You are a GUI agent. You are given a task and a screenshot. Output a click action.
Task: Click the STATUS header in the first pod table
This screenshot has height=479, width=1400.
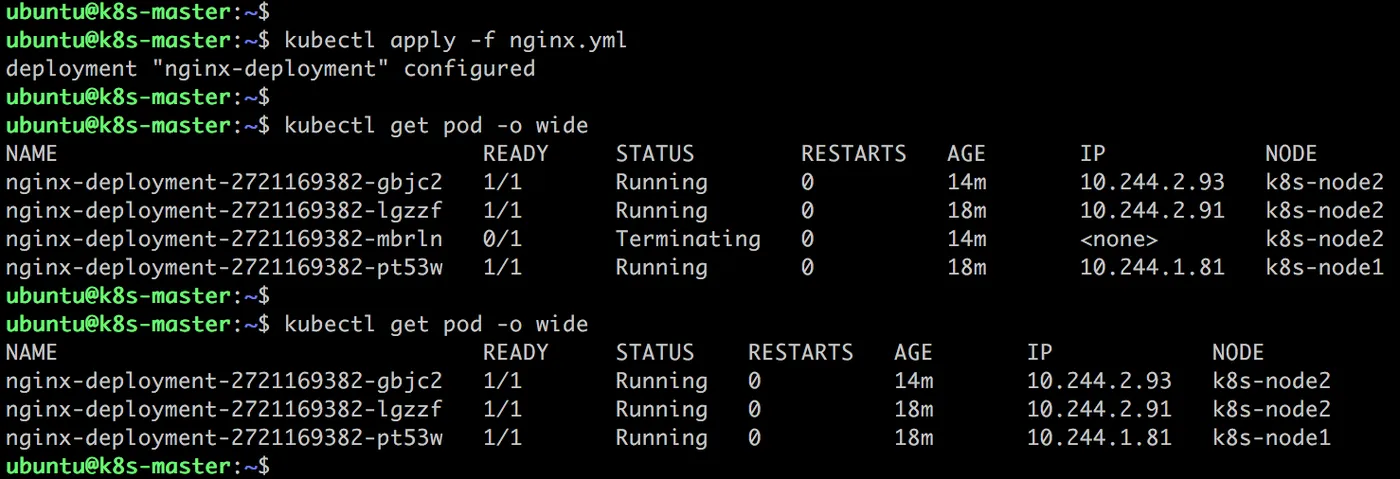click(x=654, y=154)
